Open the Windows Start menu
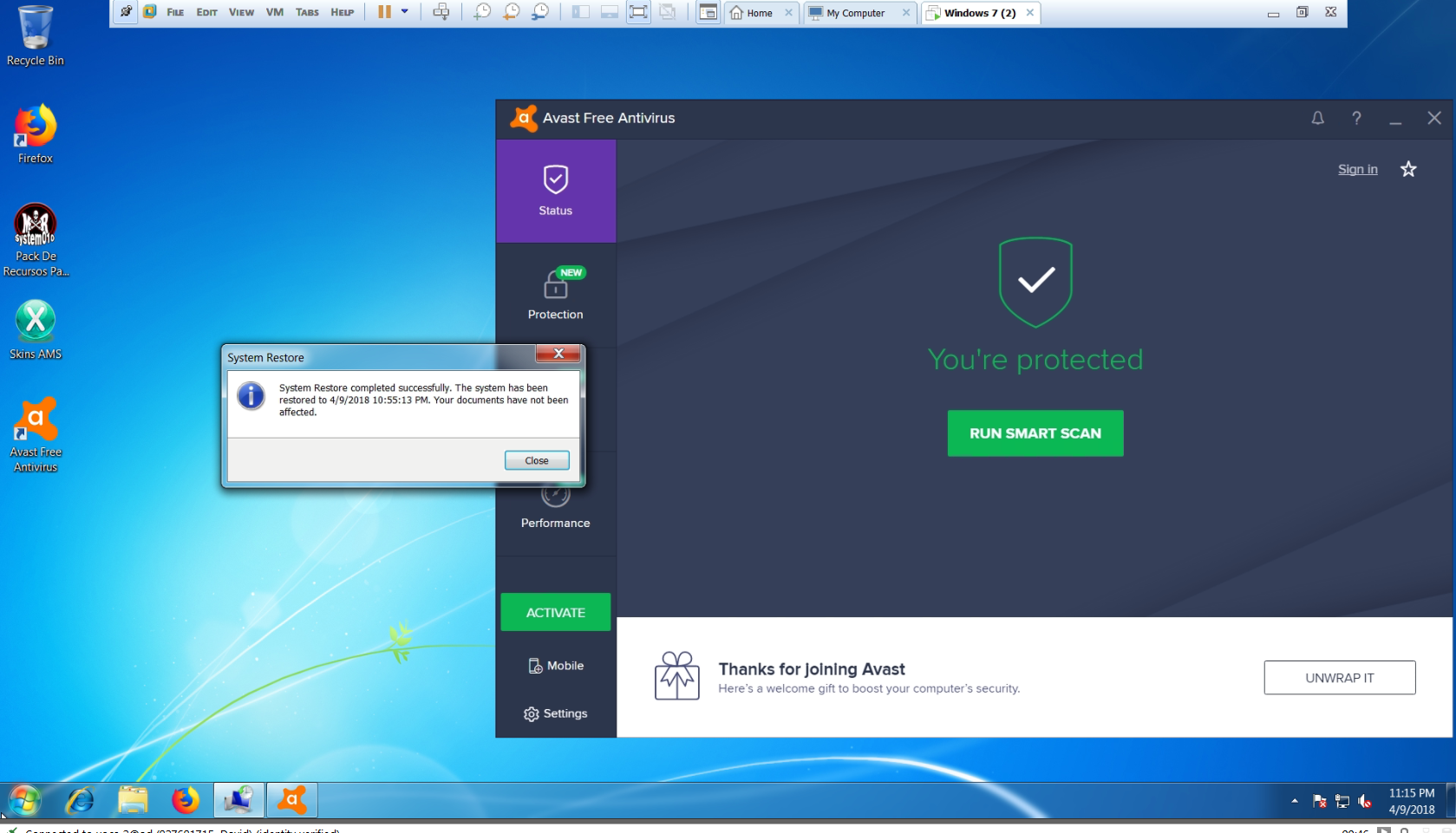This screenshot has width=1456, height=833. 24,800
